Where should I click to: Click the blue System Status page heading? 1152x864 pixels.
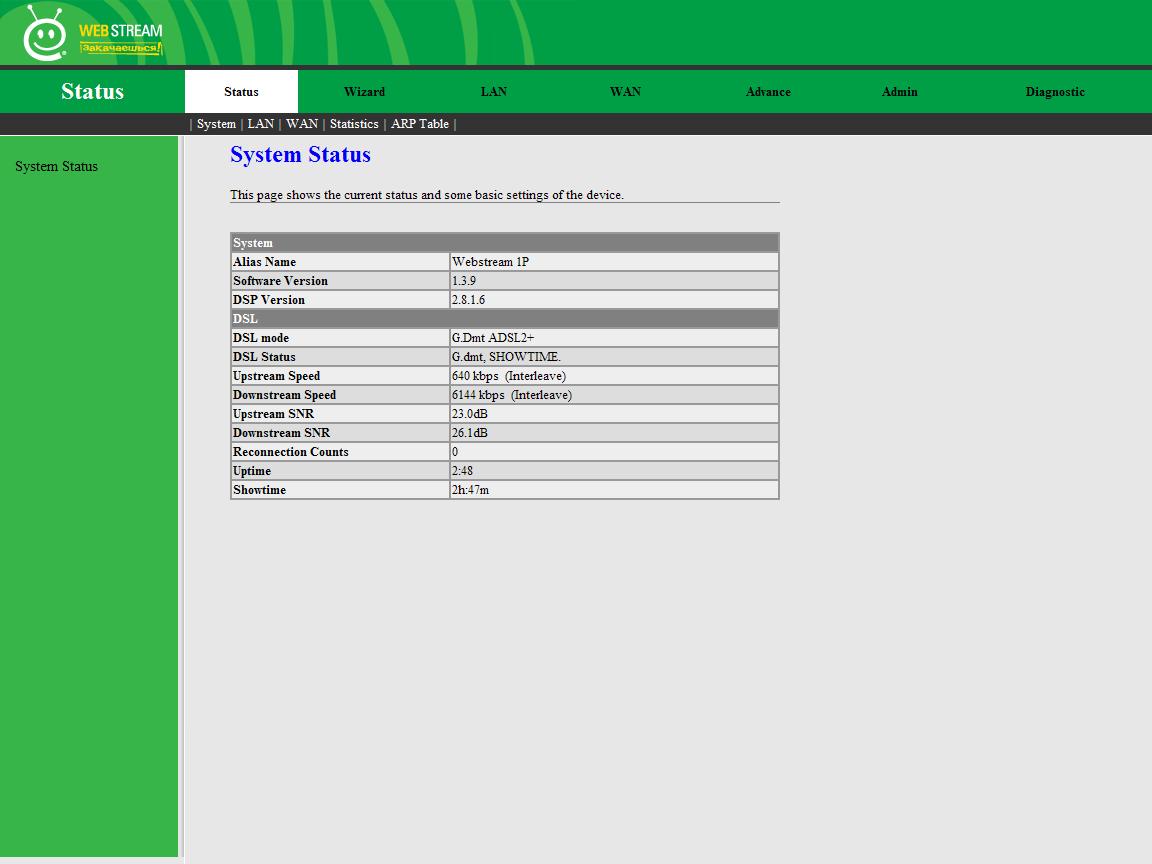tap(300, 155)
